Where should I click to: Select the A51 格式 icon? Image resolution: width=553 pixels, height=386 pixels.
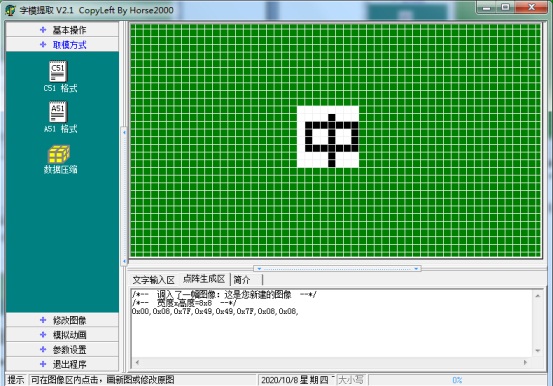pos(58,112)
